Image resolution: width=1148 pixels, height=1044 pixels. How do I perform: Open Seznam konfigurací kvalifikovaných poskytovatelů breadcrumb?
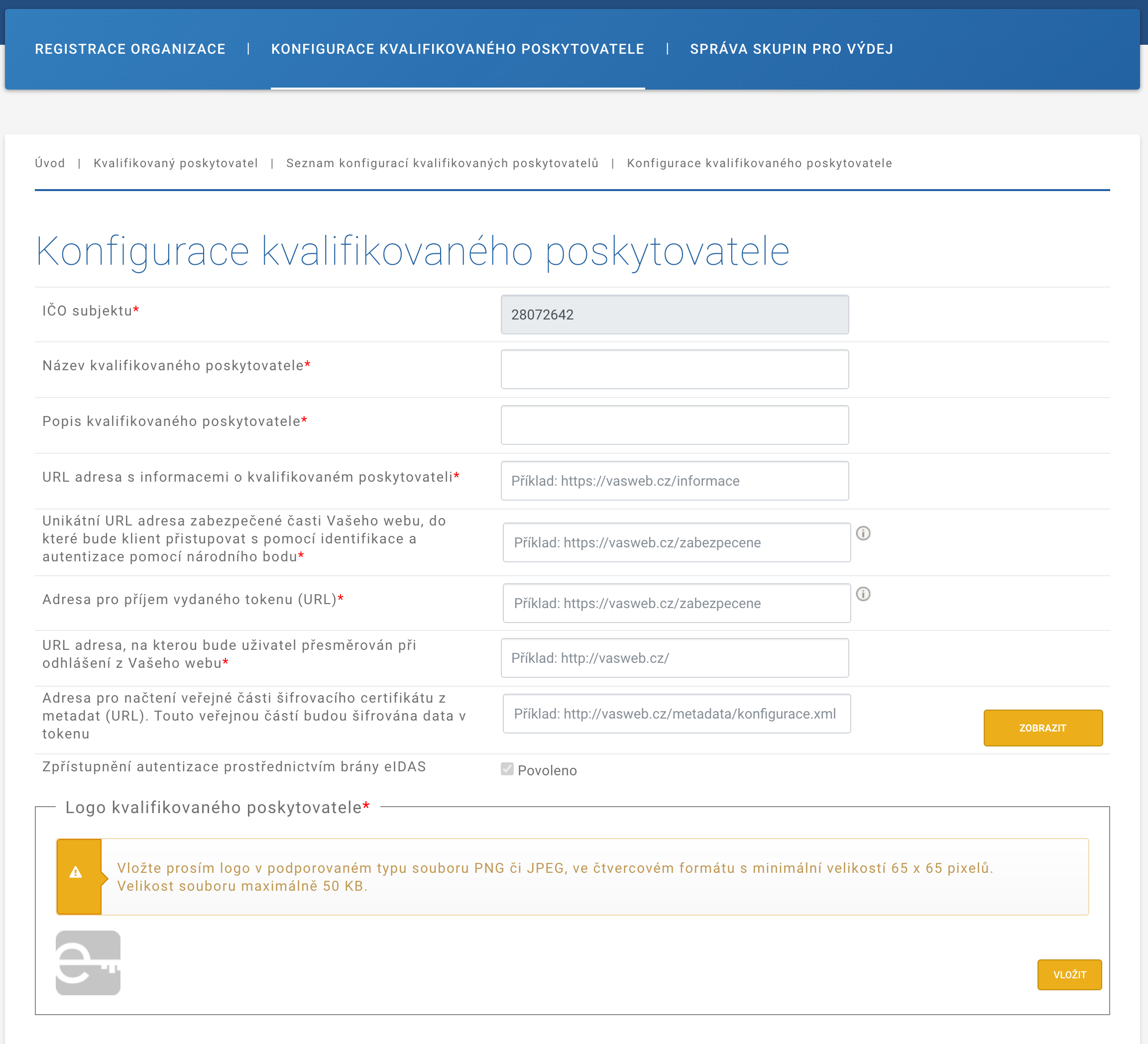(x=442, y=163)
